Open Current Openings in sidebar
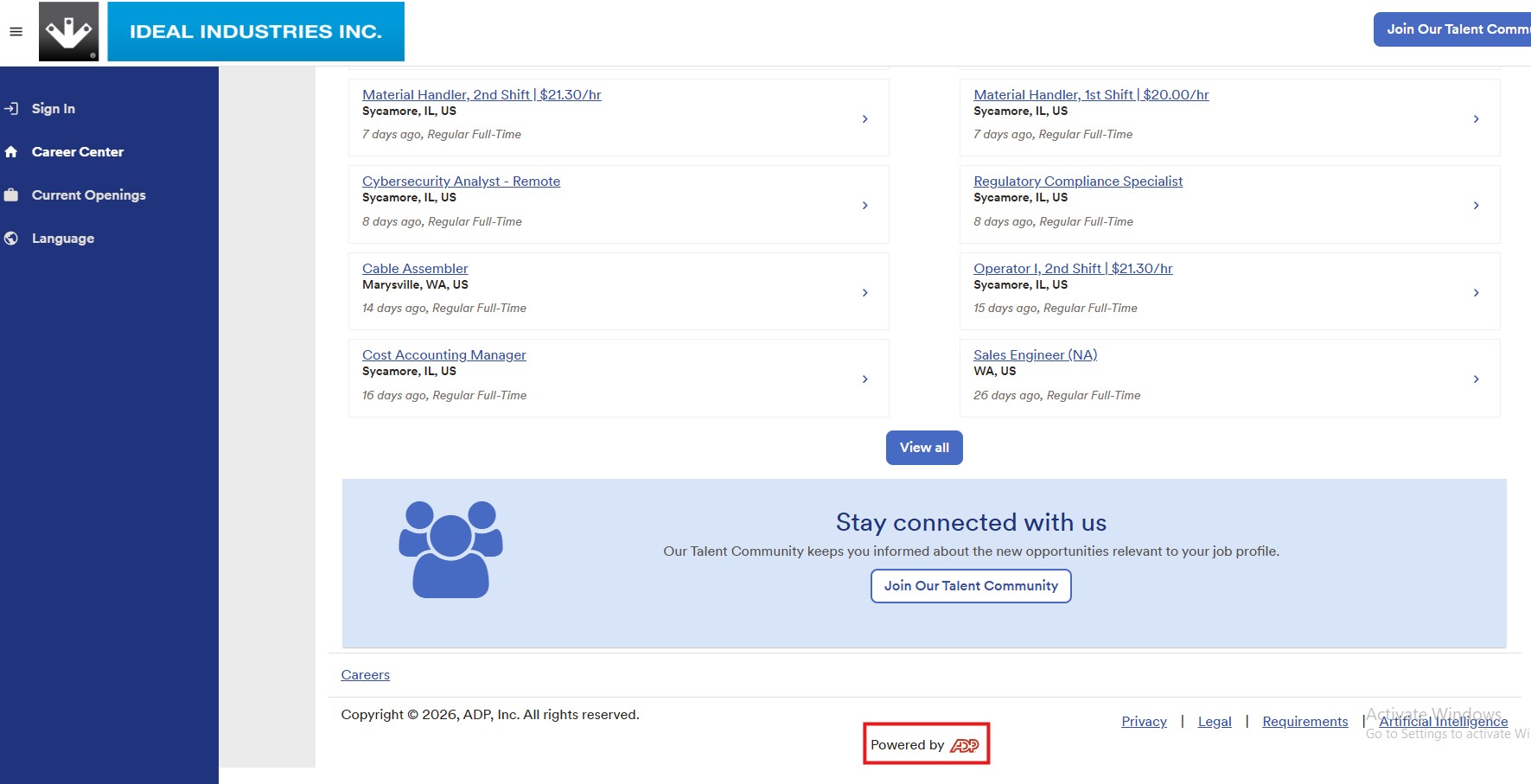The width and height of the screenshot is (1531, 784). tap(89, 194)
